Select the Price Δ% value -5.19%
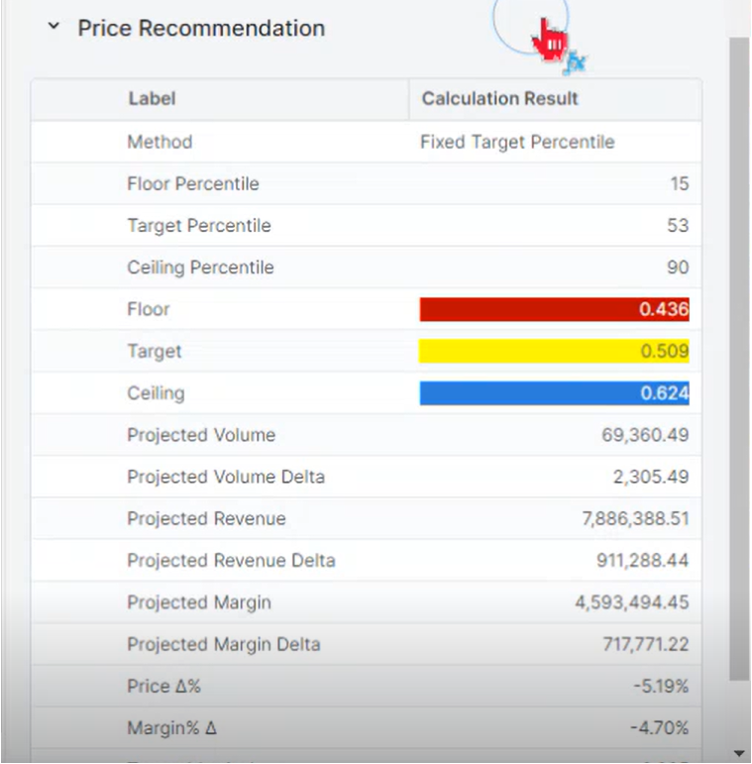 coord(660,686)
